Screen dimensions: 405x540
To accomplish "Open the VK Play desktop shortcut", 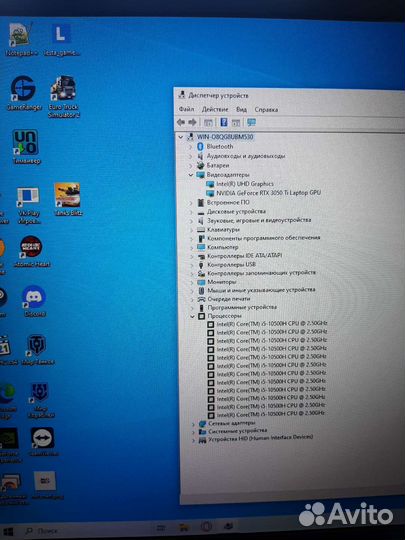I will click(x=28, y=205).
